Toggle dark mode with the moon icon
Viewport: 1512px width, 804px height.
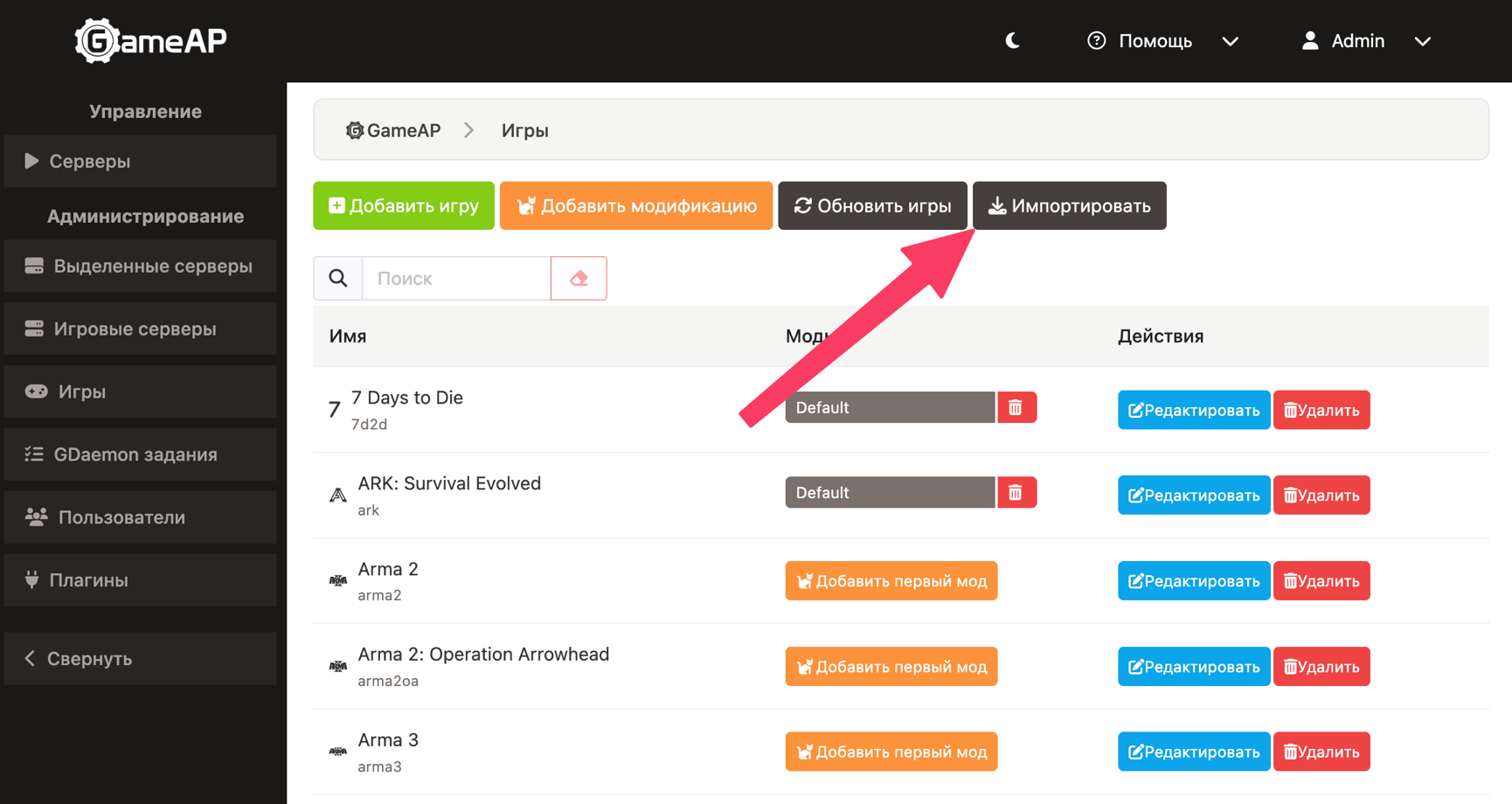pyautogui.click(x=1012, y=41)
